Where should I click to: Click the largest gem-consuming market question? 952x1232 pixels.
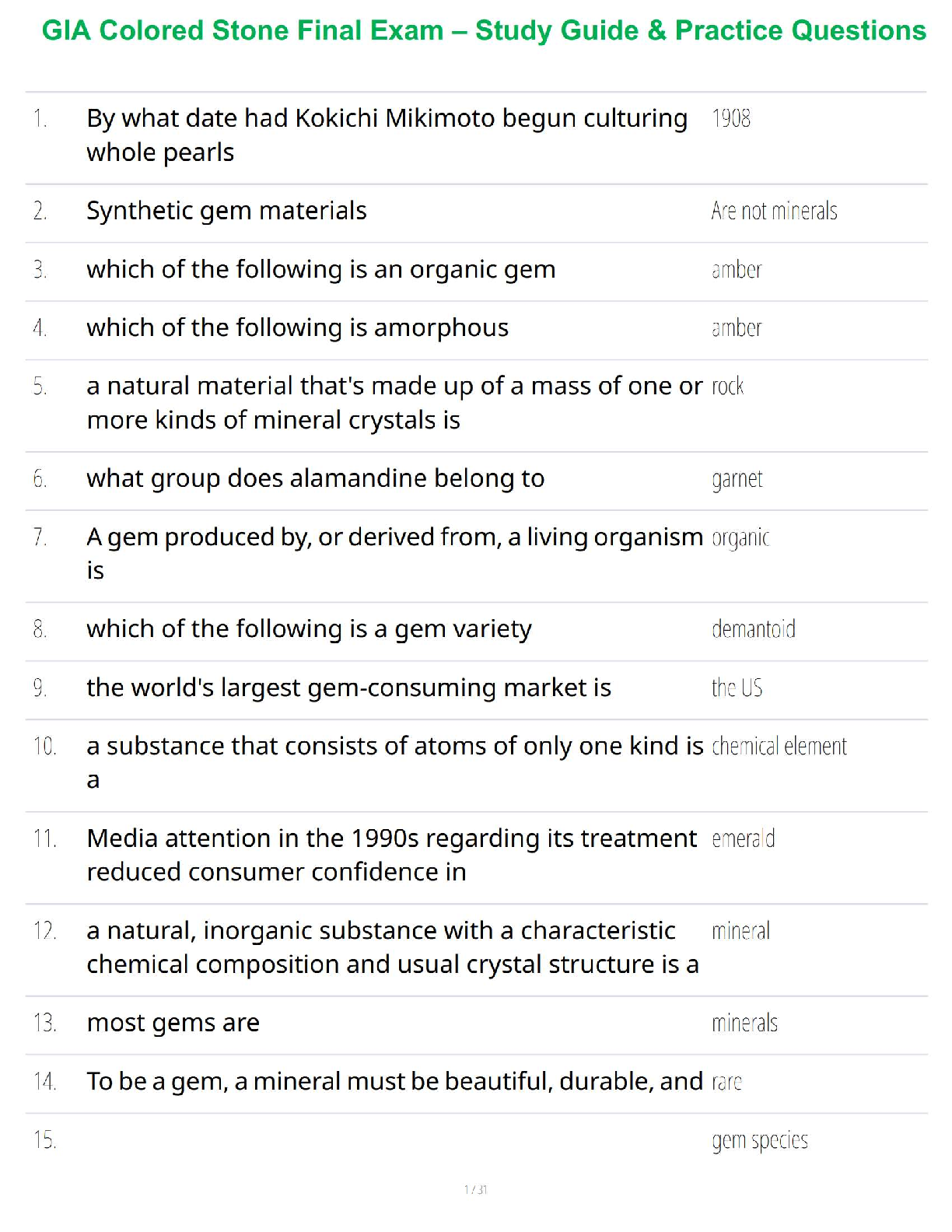pyautogui.click(x=348, y=688)
